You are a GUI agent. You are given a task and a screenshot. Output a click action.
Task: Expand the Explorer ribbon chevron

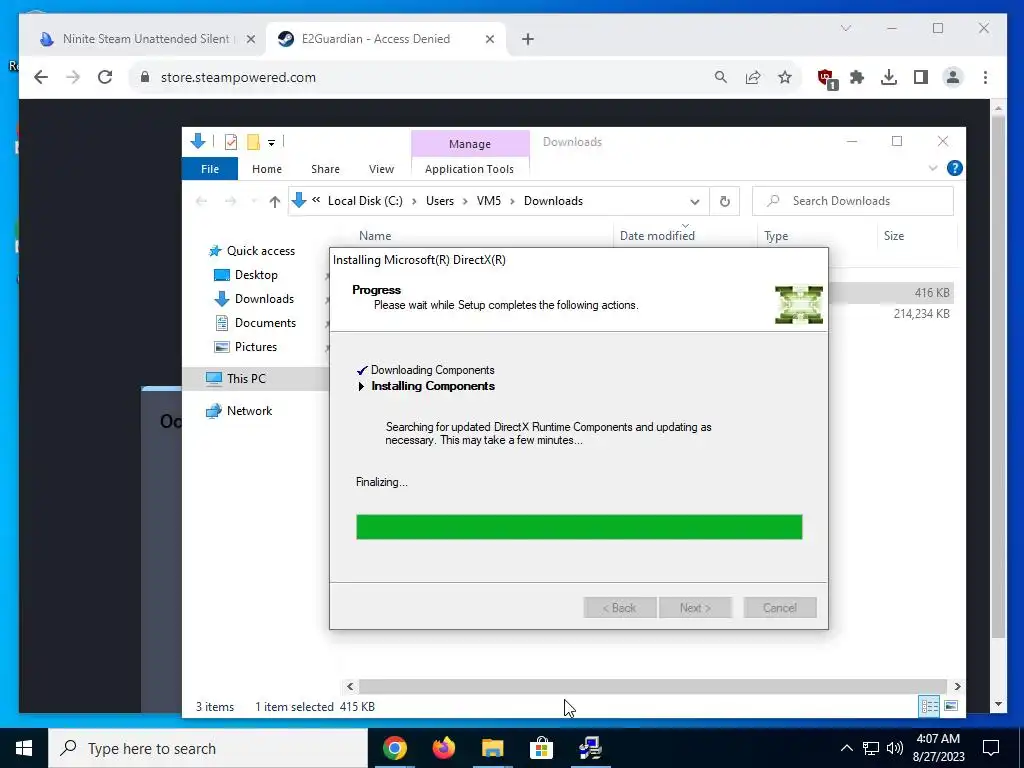pos(933,168)
